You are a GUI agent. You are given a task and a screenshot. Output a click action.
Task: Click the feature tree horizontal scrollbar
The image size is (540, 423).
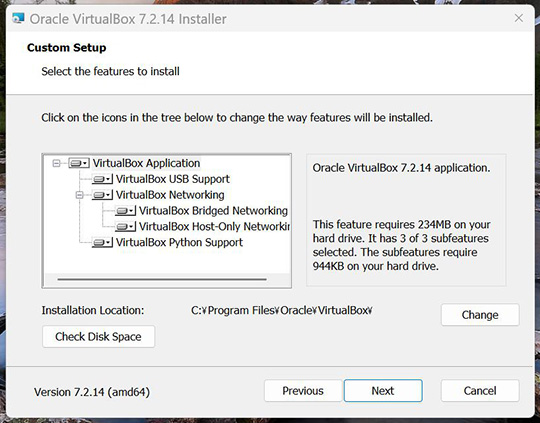click(x=162, y=279)
